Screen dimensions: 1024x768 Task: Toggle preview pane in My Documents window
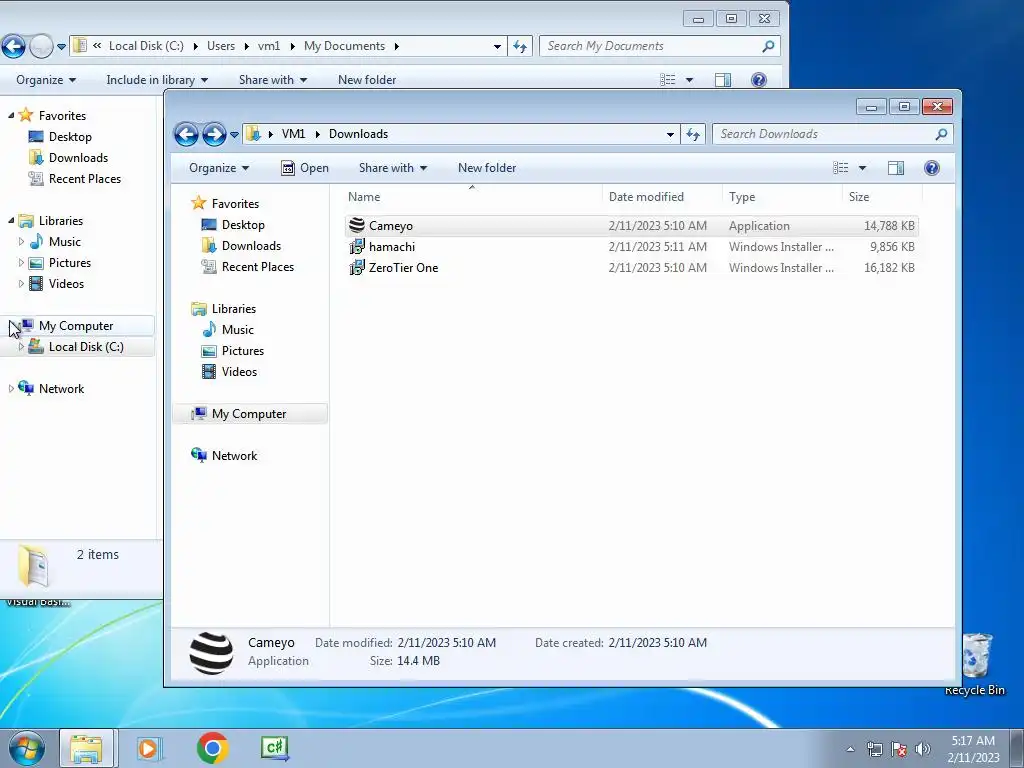click(x=723, y=80)
